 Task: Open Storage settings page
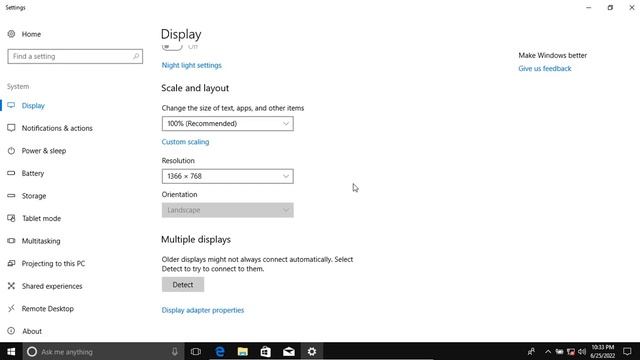pos(33,196)
